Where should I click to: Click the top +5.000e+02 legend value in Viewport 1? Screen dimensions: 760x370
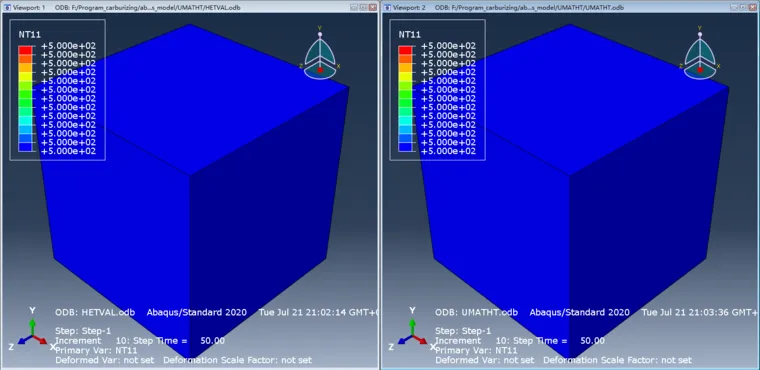(68, 46)
